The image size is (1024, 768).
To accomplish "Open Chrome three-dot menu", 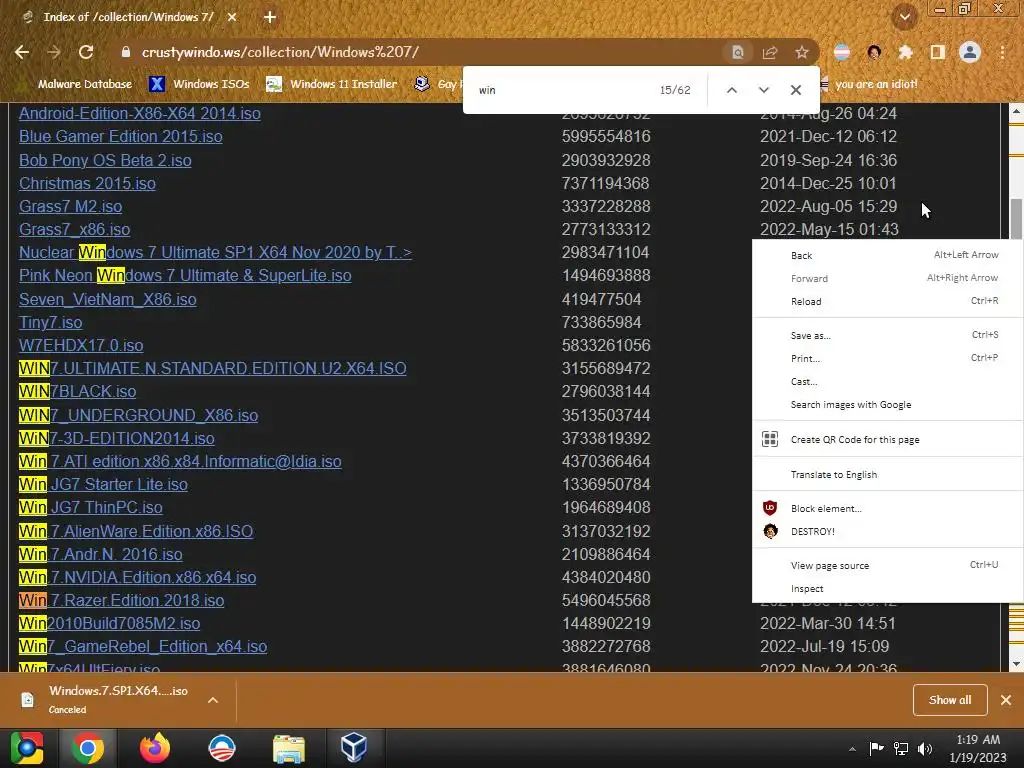I will pyautogui.click(x=1002, y=52).
